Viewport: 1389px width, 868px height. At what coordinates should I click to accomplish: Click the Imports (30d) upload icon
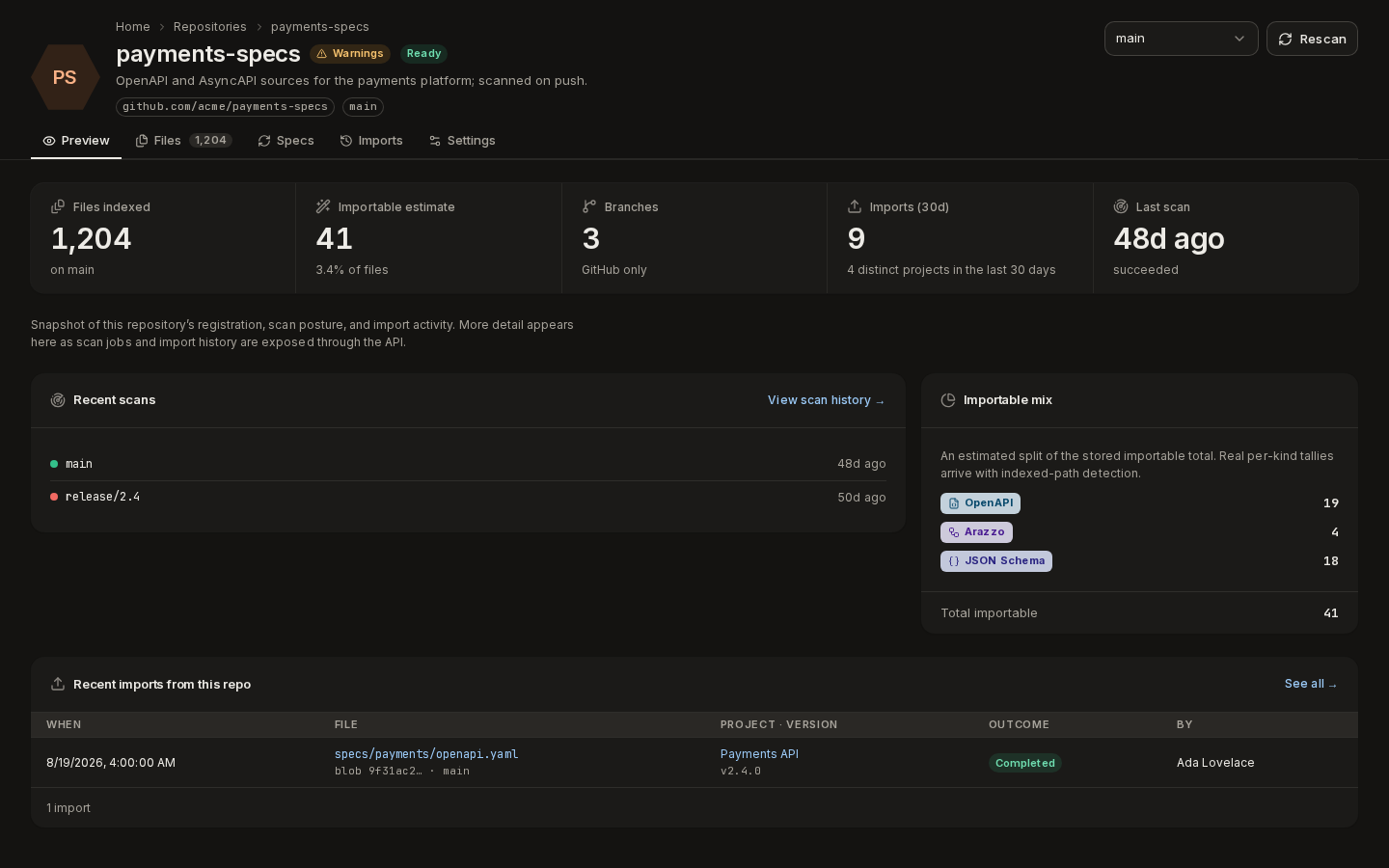pyautogui.click(x=855, y=206)
